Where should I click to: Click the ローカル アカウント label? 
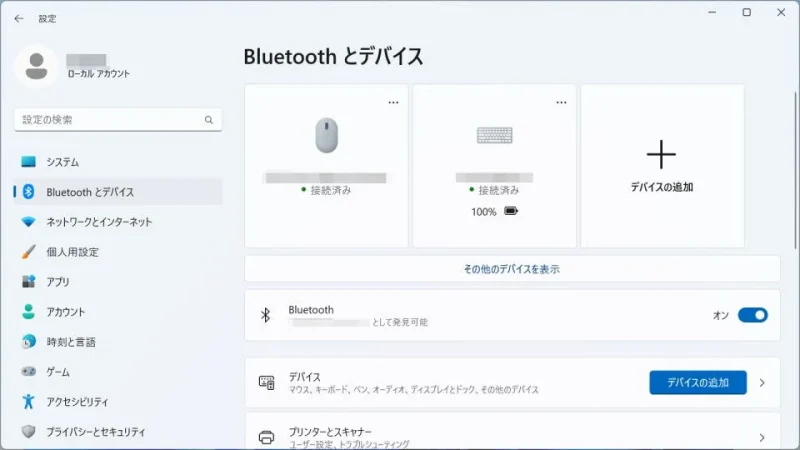coord(99,74)
